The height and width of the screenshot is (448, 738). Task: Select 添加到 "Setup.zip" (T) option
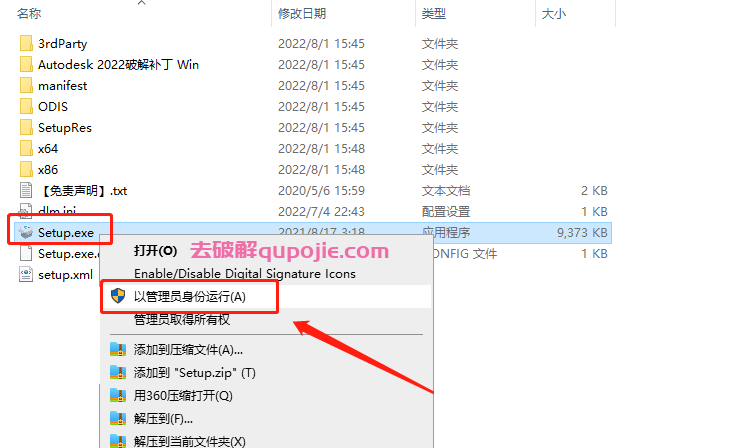coord(194,373)
